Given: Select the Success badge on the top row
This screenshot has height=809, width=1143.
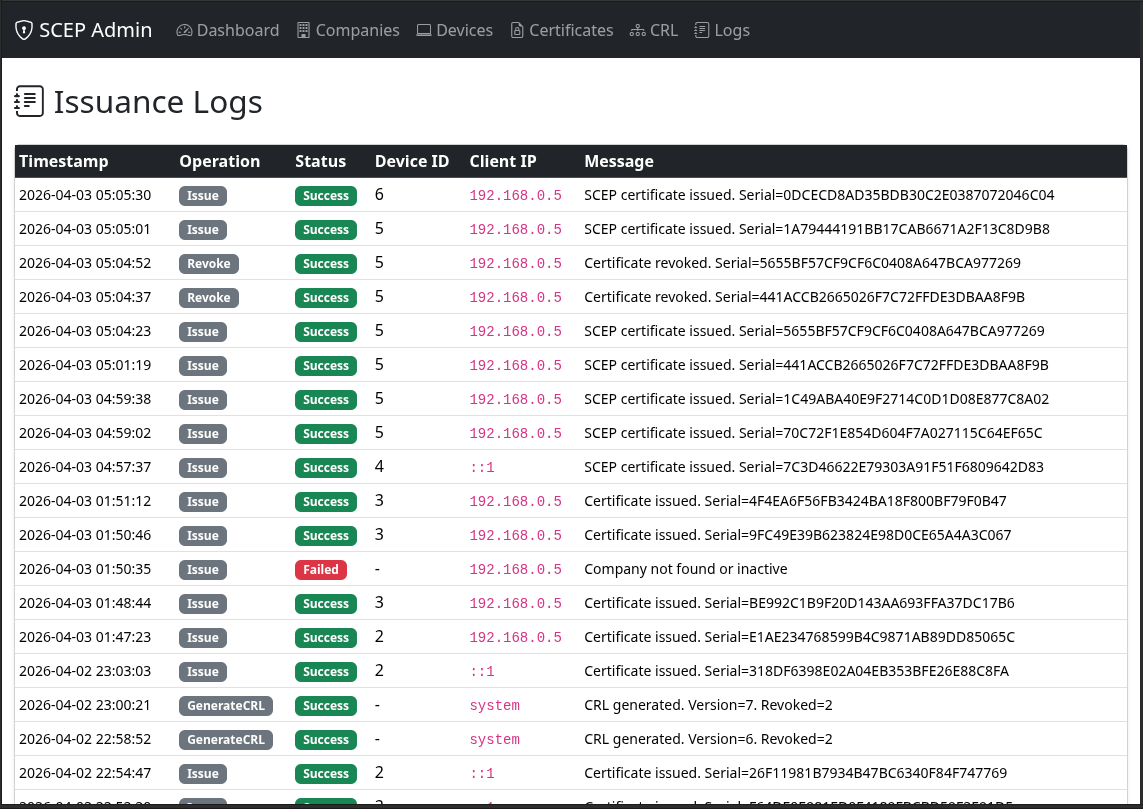Looking at the screenshot, I should pyautogui.click(x=325, y=195).
